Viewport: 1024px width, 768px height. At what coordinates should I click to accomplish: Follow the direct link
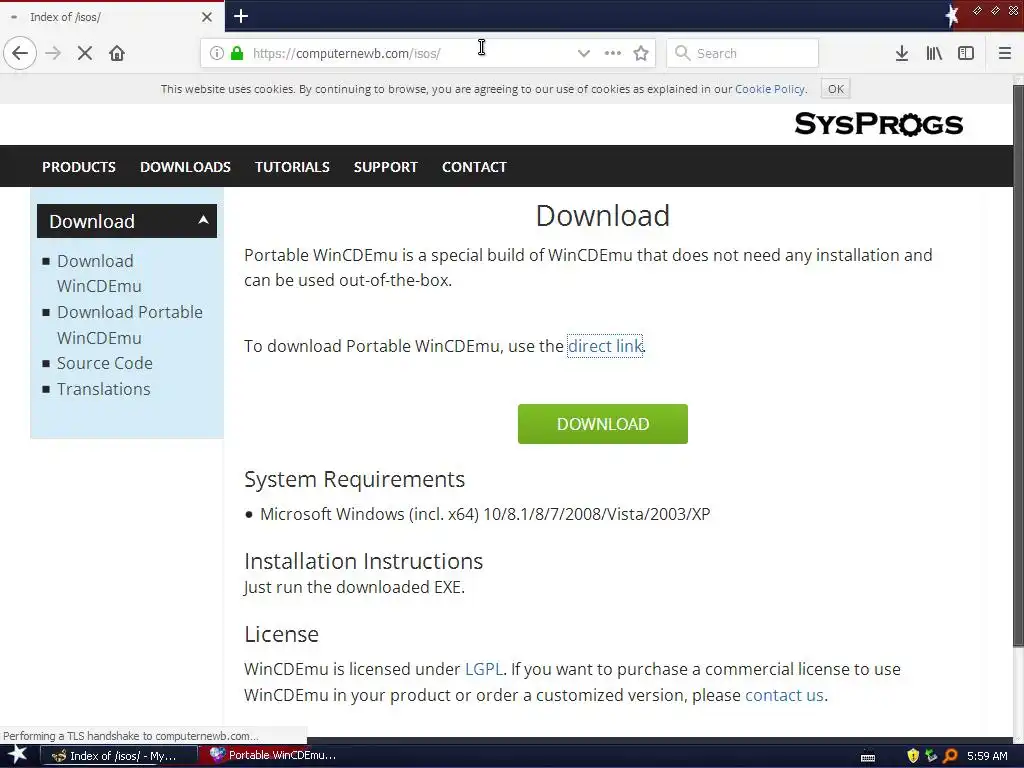605,345
